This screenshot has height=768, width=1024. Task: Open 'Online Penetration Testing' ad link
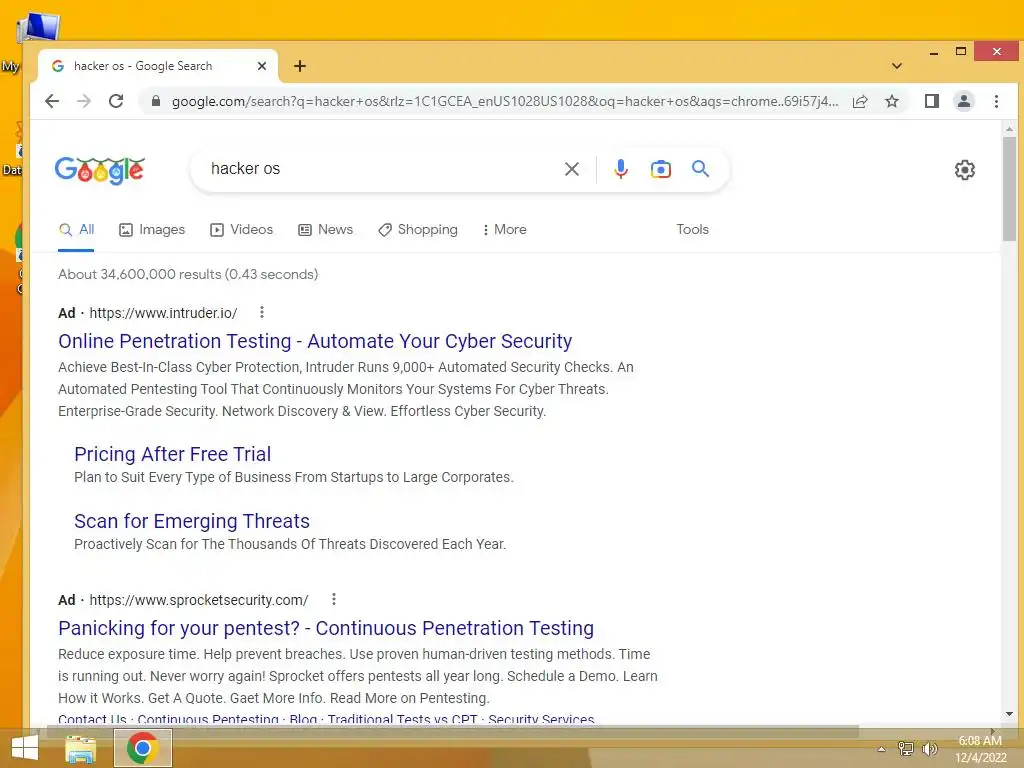tap(315, 341)
